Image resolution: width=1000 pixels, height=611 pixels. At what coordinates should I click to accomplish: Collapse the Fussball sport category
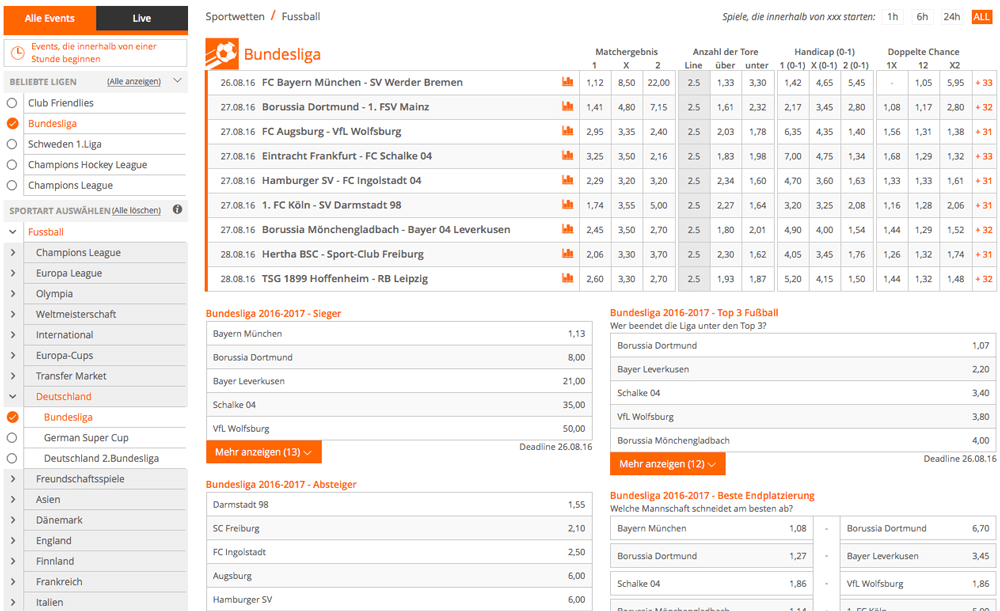[13, 232]
